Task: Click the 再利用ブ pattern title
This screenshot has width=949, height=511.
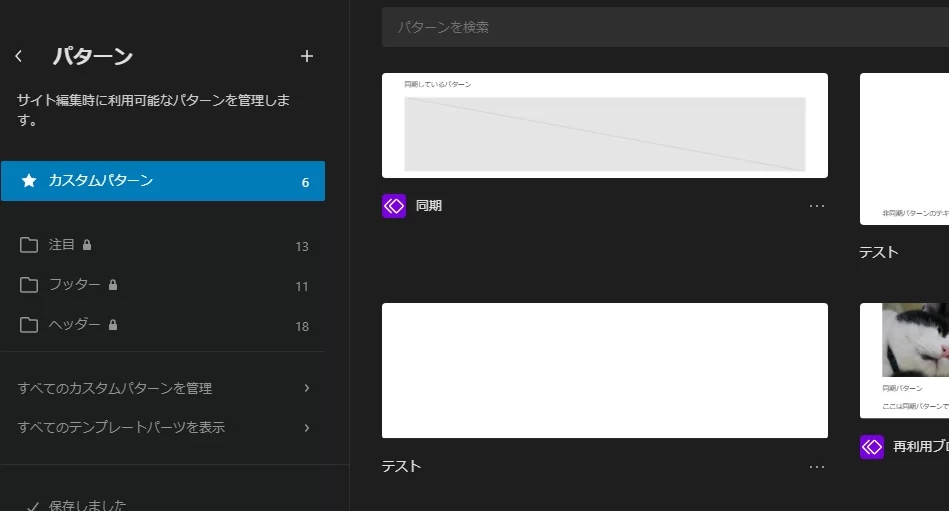Action: (921, 447)
